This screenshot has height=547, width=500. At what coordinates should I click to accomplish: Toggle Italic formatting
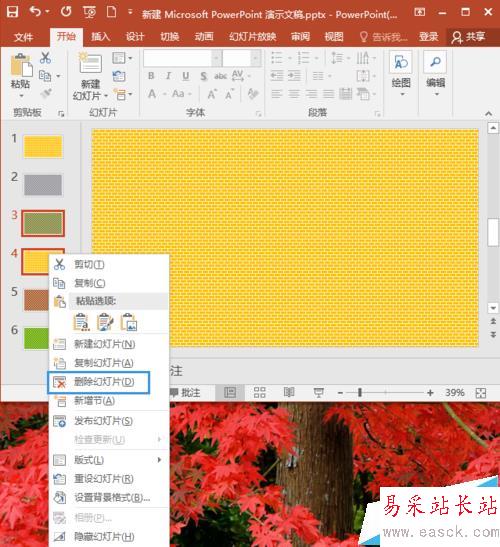coord(169,76)
